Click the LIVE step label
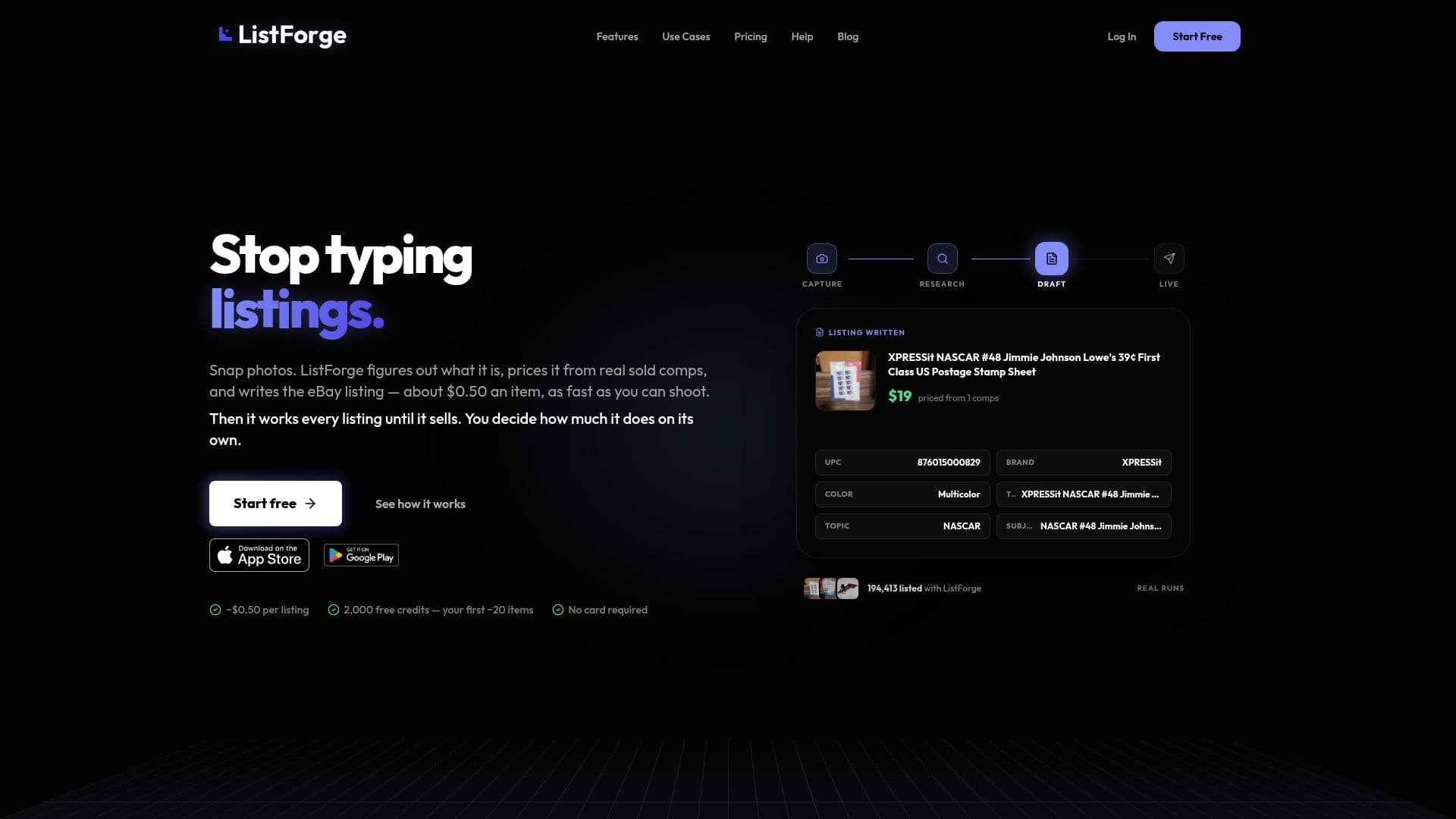The height and width of the screenshot is (819, 1456). (x=1169, y=284)
